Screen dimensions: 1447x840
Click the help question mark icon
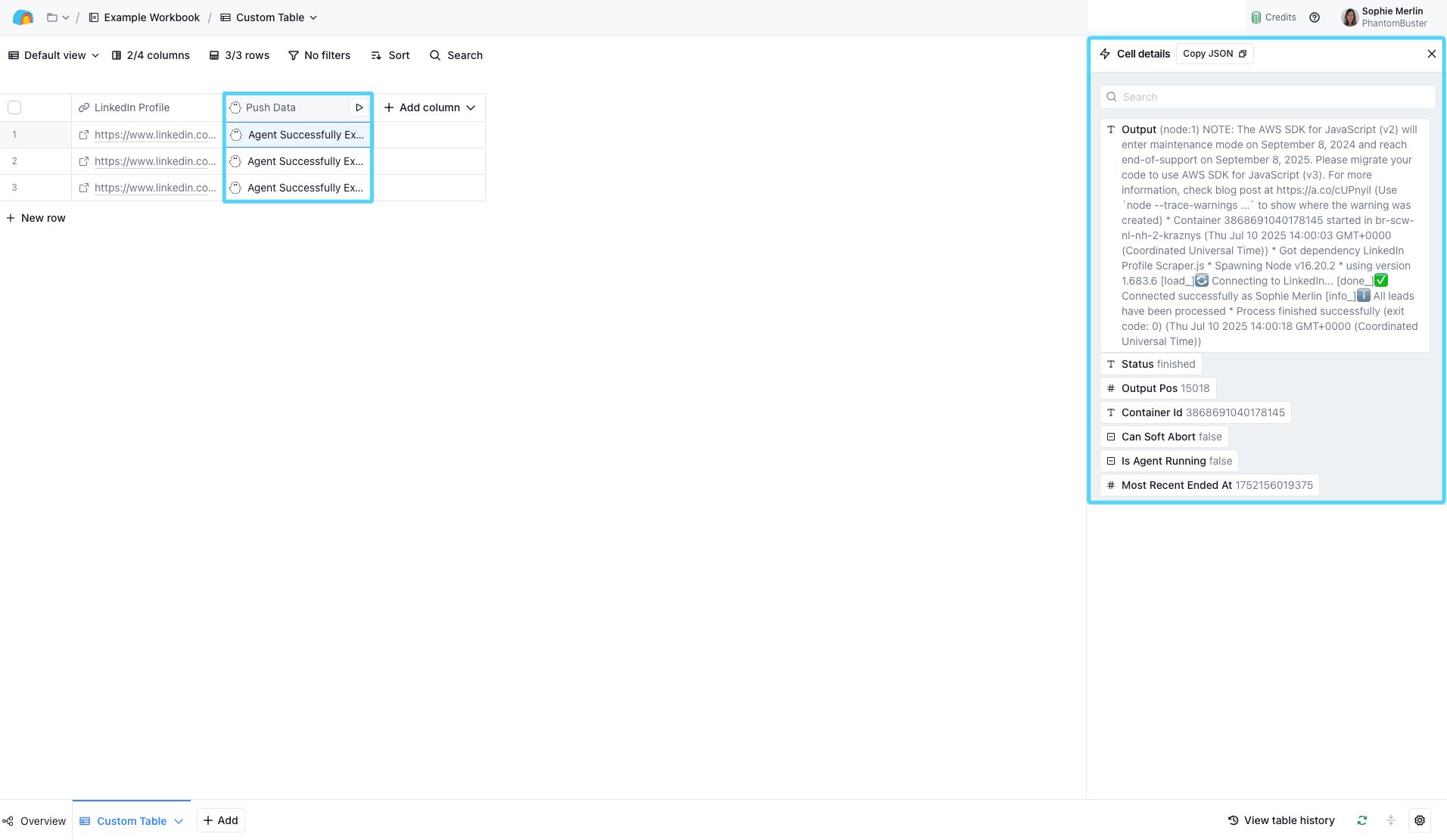(x=1315, y=17)
